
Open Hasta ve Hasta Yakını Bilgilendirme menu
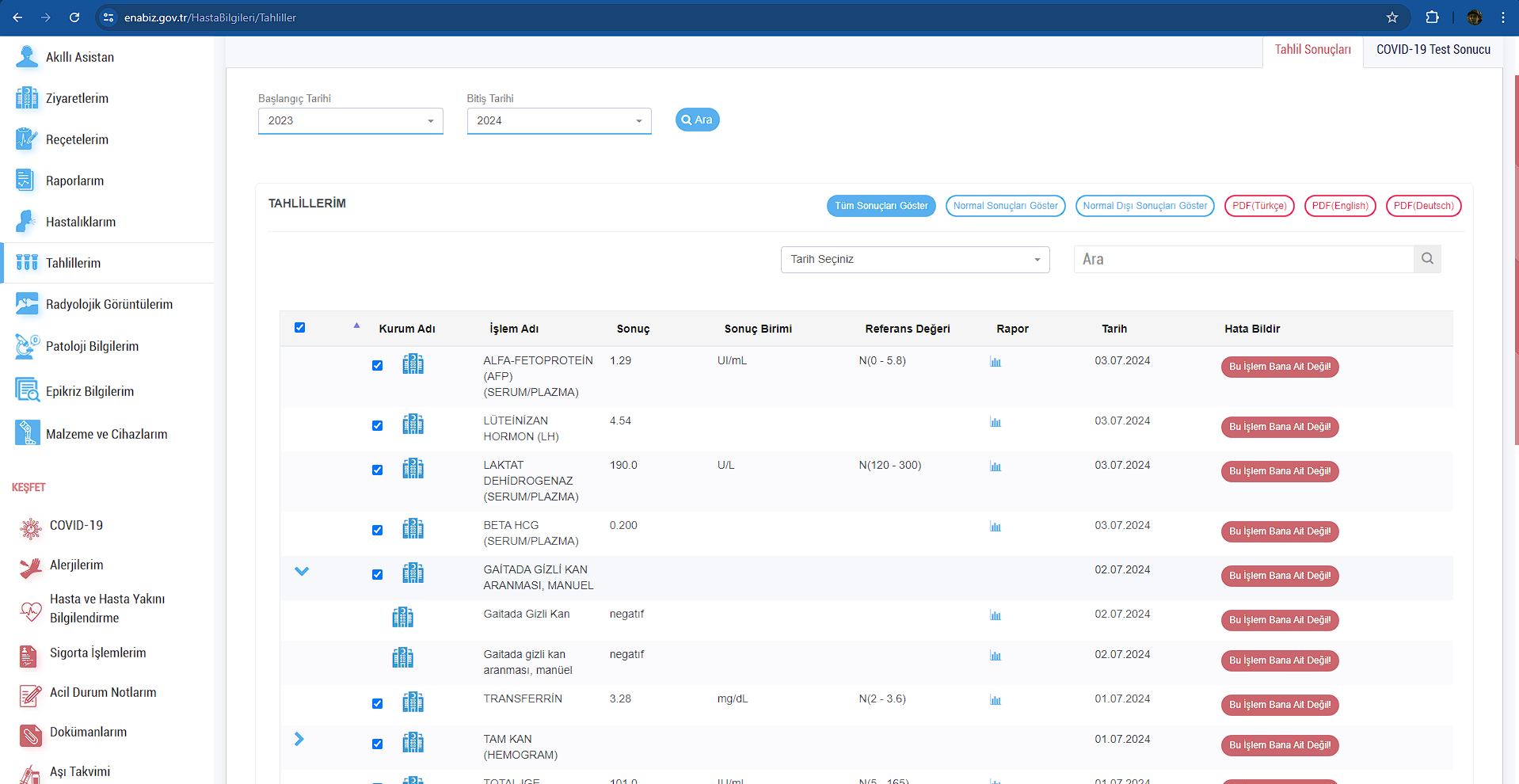[x=108, y=608]
